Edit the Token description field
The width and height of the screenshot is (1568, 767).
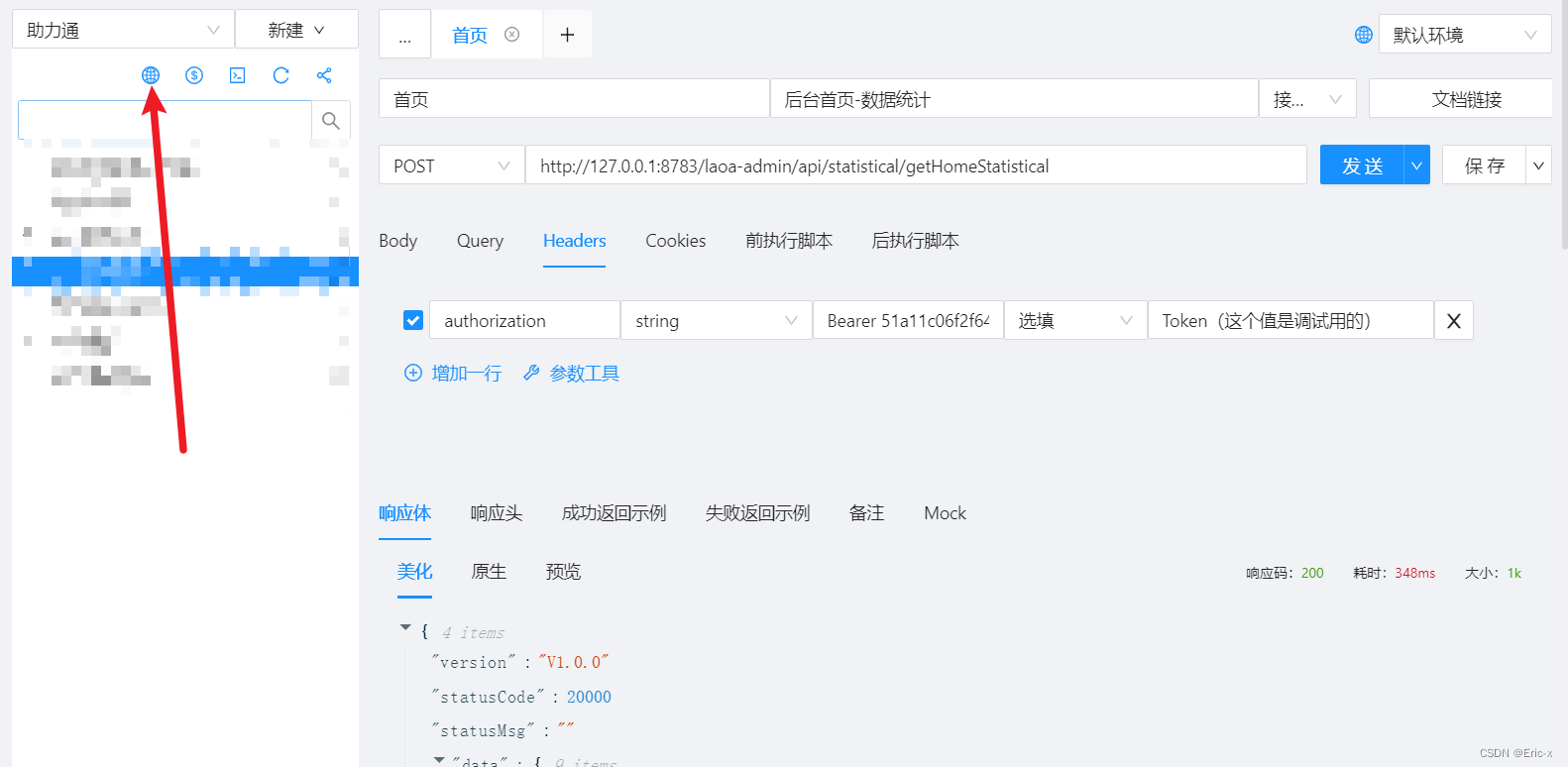pos(1290,320)
